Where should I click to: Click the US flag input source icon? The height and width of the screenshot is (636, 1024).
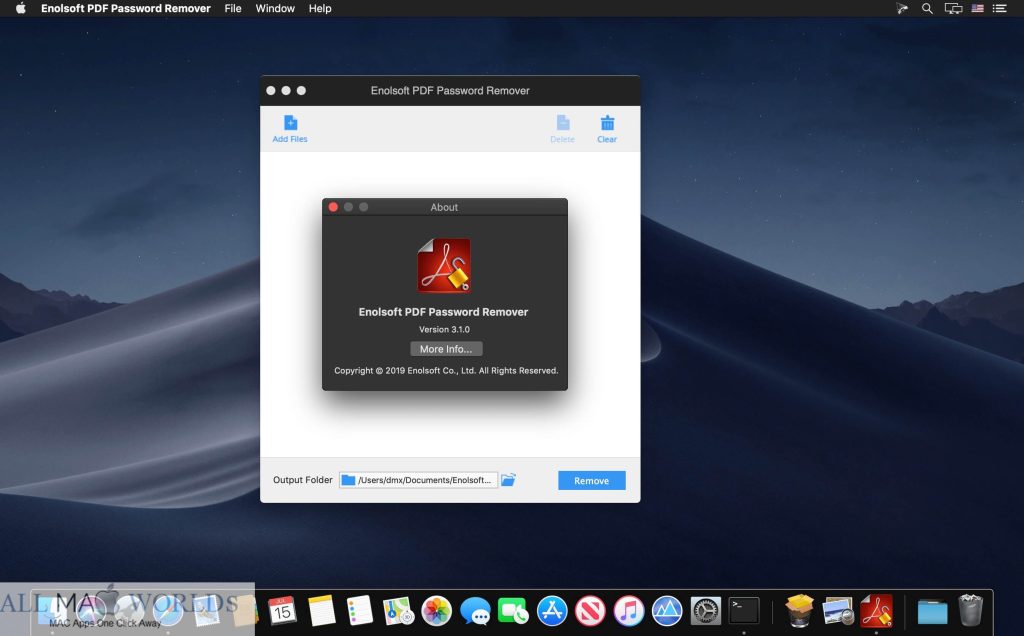click(977, 8)
